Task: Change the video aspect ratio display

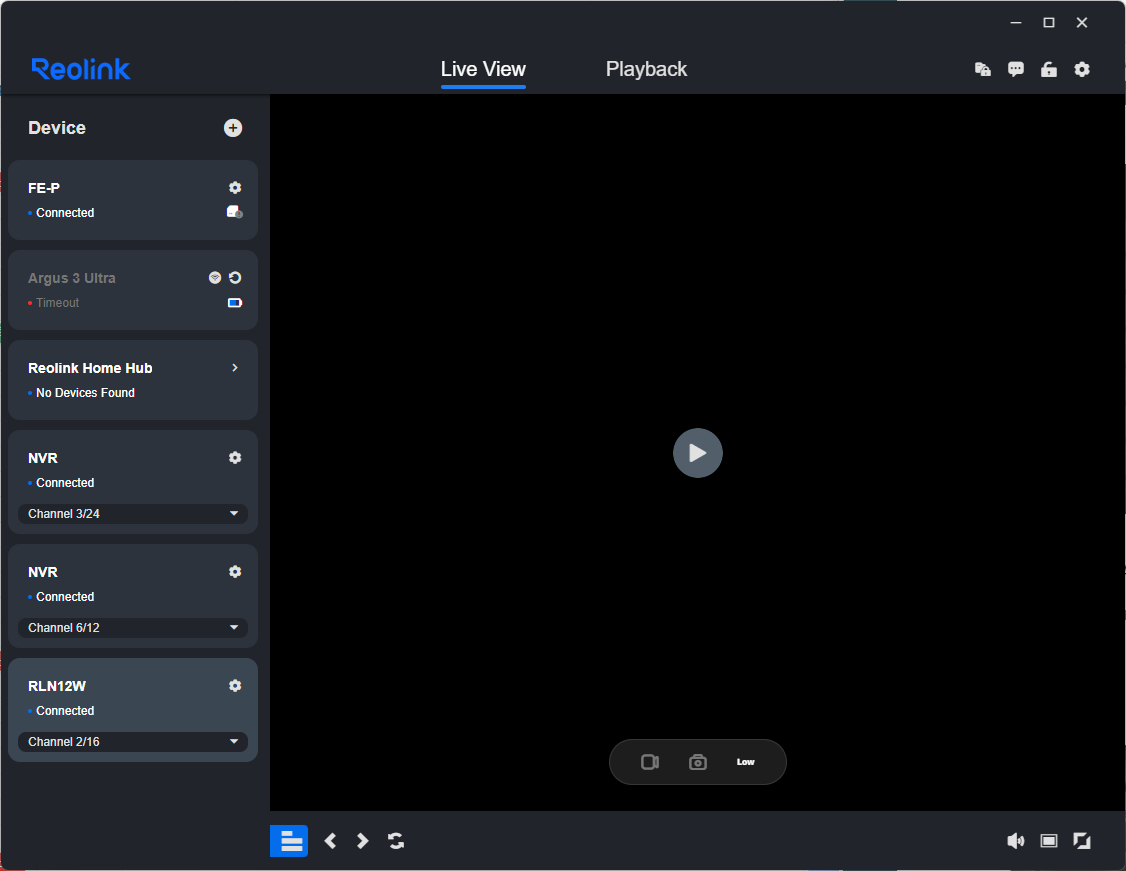Action: pyautogui.click(x=1048, y=841)
